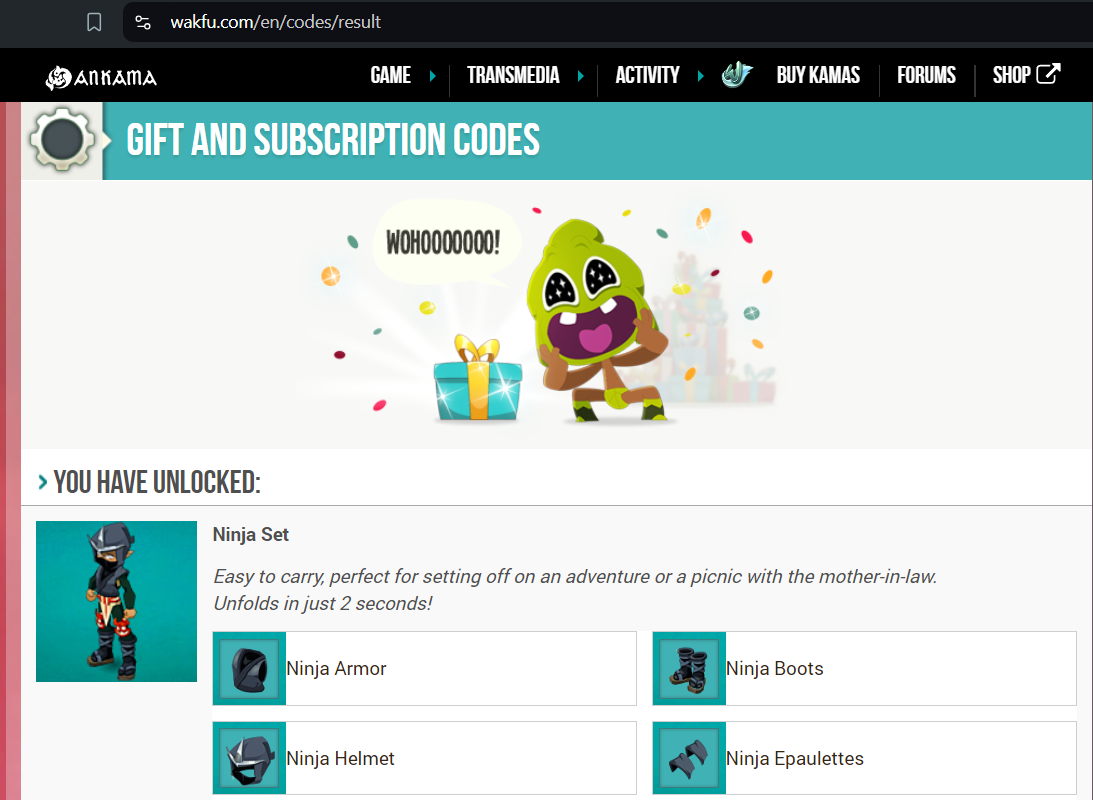Click the gear icon beside page title
The height and width of the screenshot is (800, 1093).
point(62,140)
